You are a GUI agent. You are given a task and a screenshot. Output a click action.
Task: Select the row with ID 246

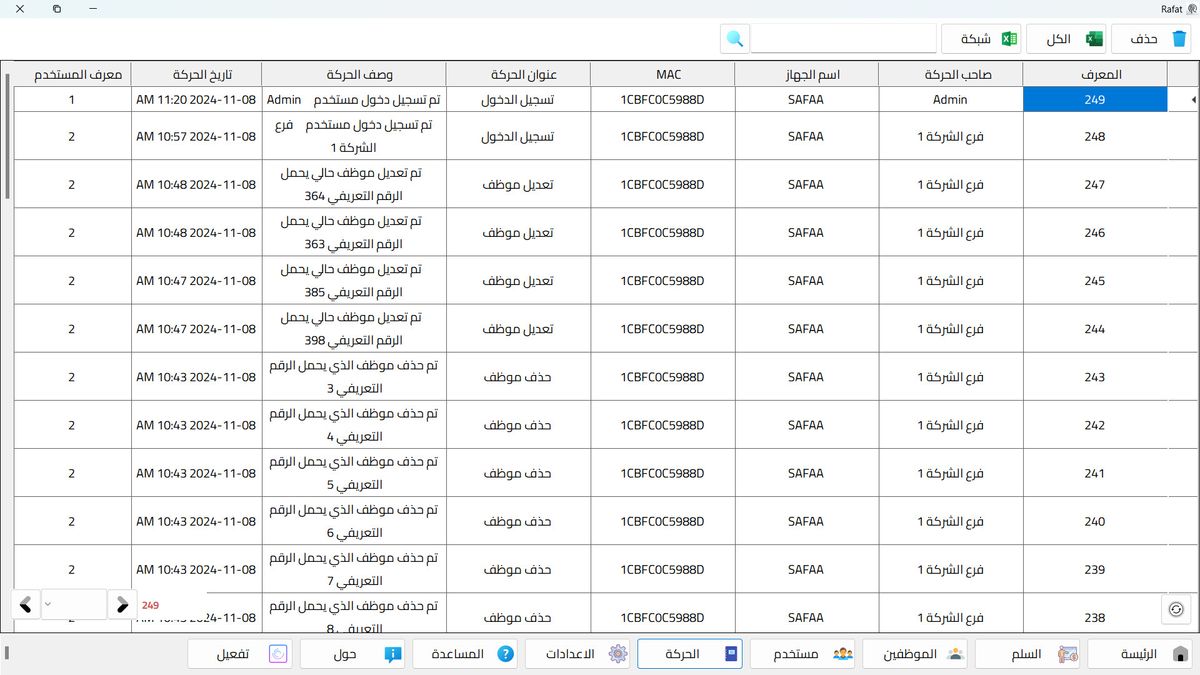pyautogui.click(x=1094, y=233)
